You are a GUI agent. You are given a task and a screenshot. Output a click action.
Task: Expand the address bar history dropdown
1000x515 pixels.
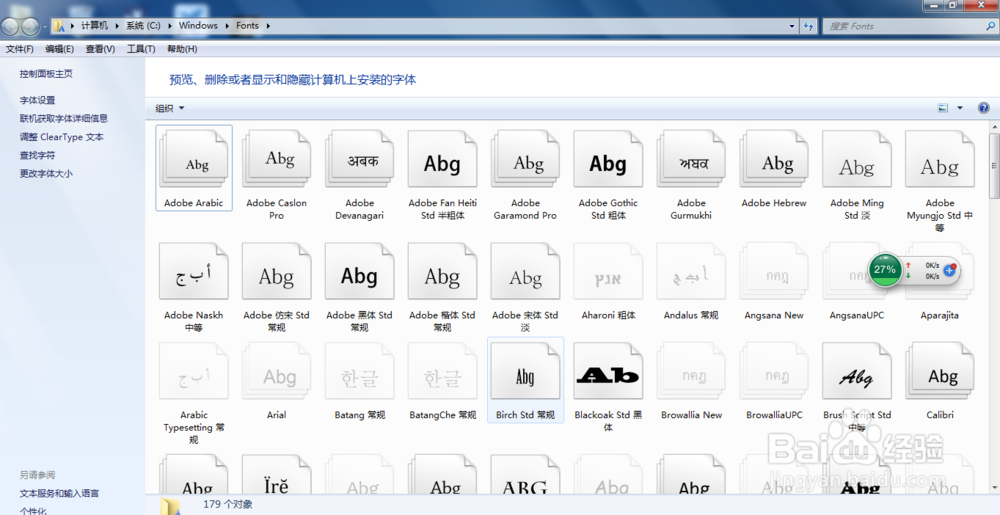click(792, 26)
